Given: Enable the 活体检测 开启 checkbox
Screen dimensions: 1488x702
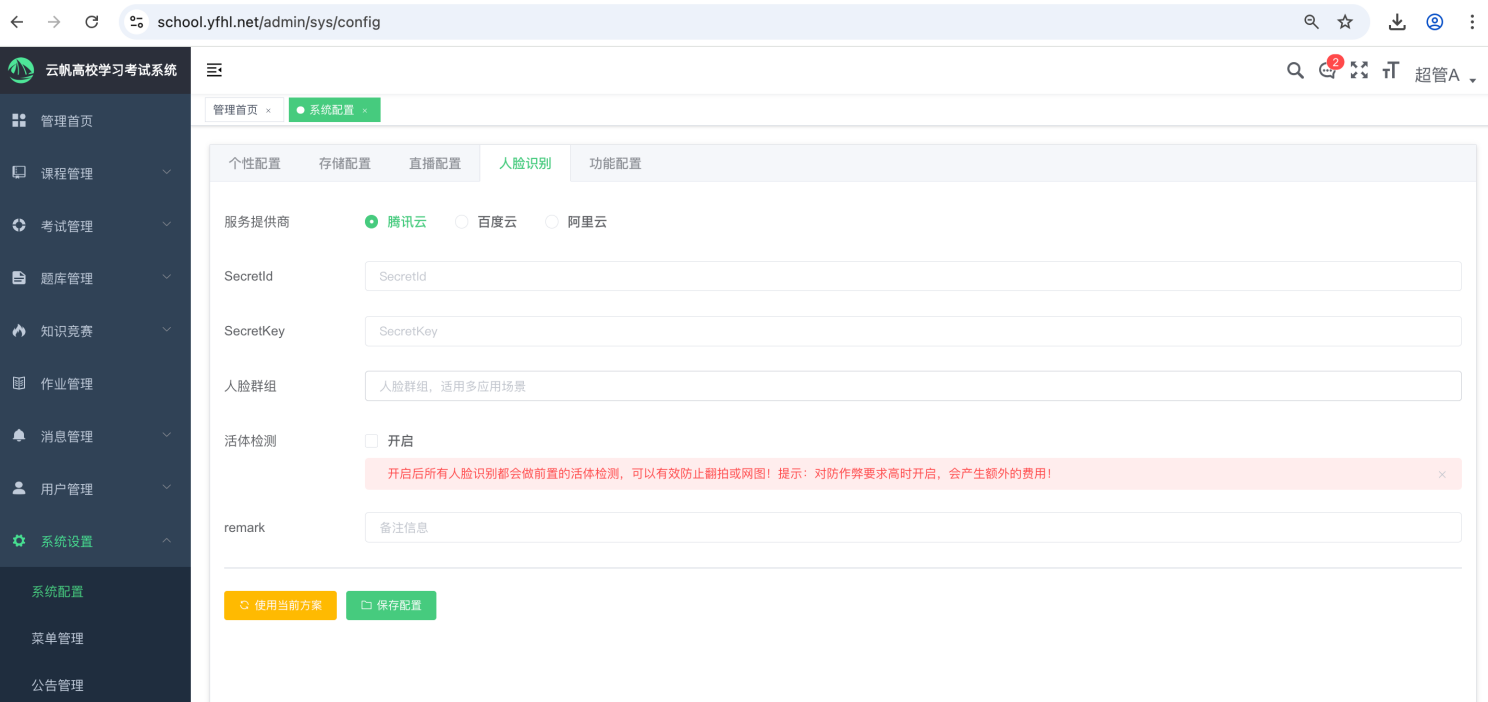Looking at the screenshot, I should (372, 441).
